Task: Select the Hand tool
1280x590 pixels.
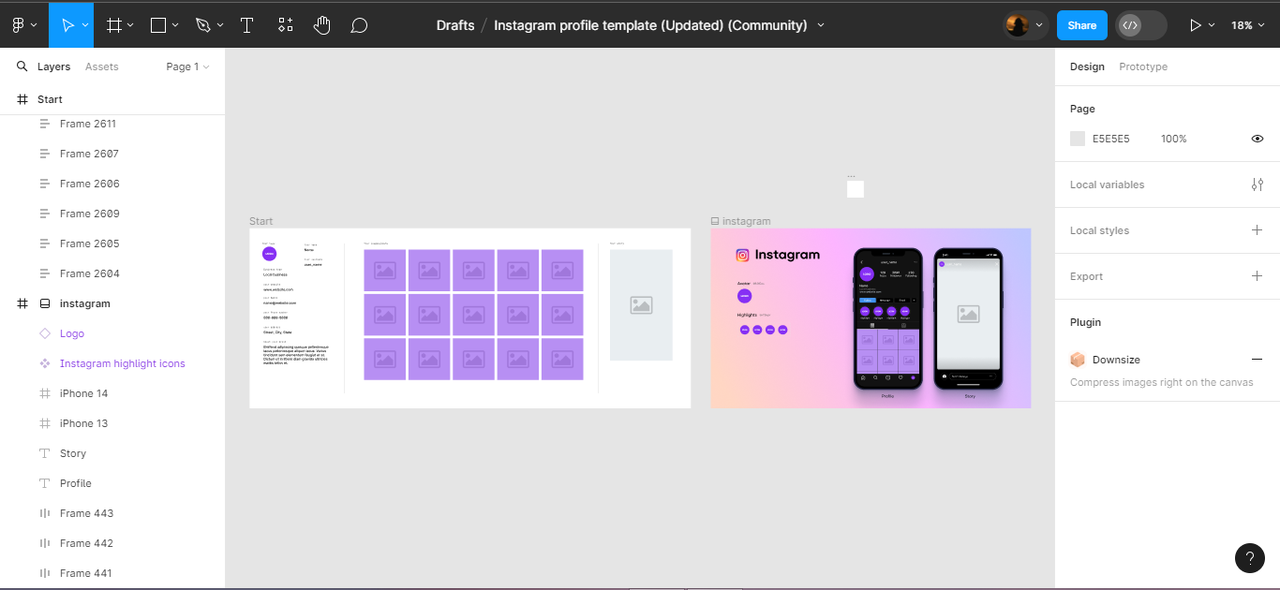Action: (x=322, y=25)
